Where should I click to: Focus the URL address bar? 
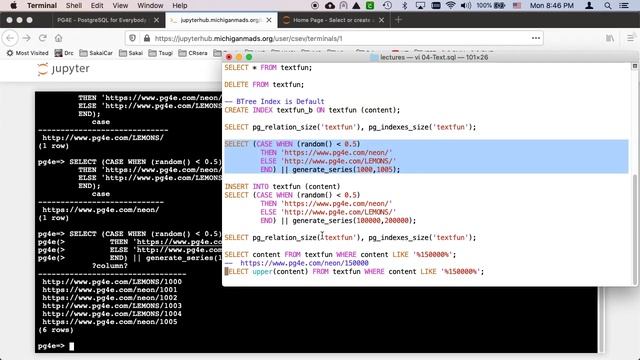(335, 38)
